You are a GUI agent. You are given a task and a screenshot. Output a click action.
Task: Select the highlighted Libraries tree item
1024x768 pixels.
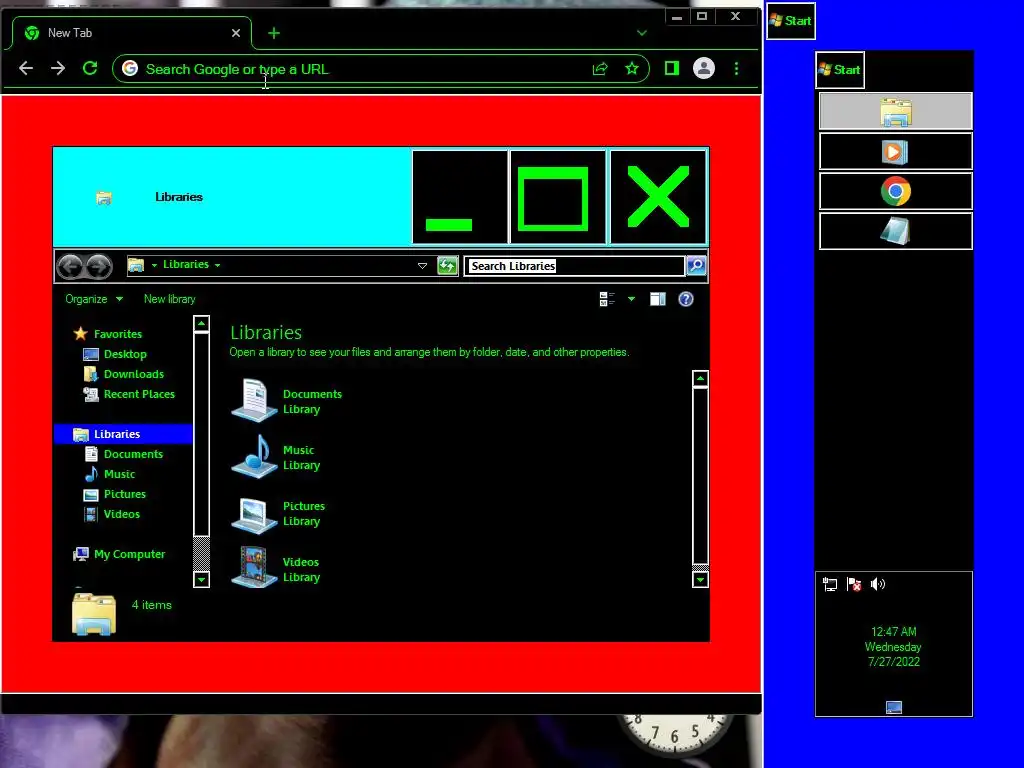[x=123, y=434]
